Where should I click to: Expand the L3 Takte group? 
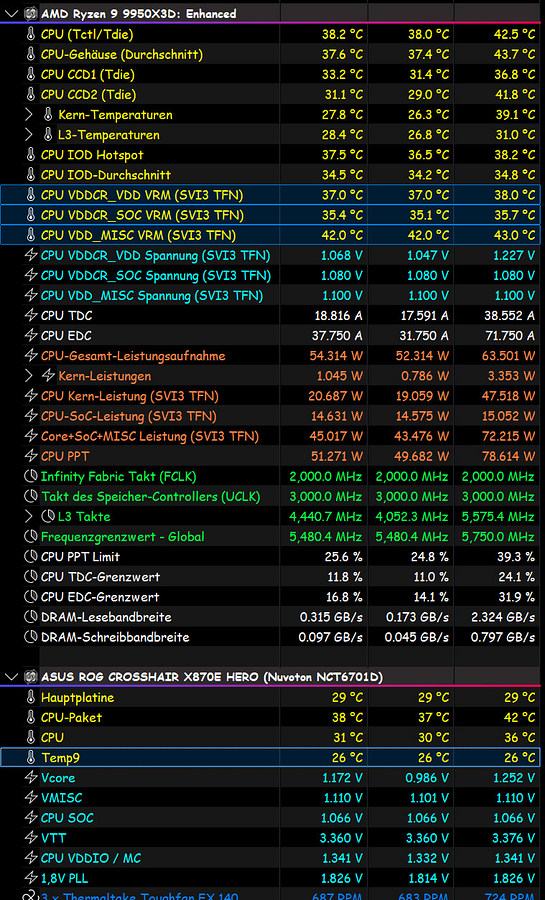[29, 517]
